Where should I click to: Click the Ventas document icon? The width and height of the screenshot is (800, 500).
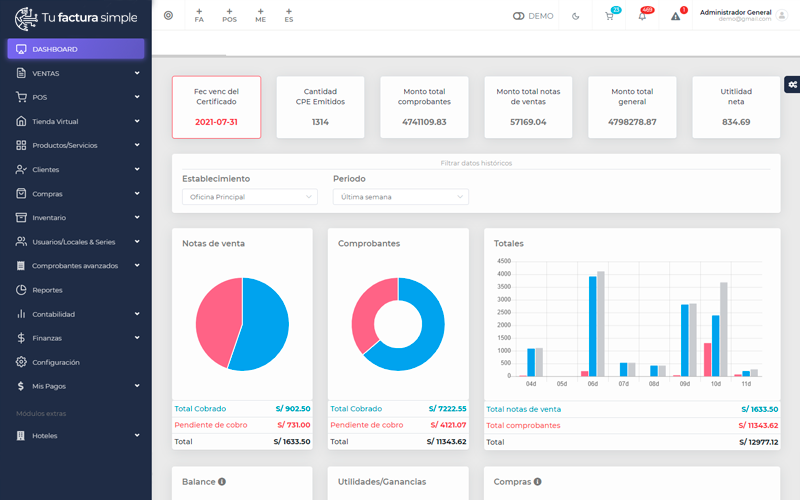[x=21, y=73]
